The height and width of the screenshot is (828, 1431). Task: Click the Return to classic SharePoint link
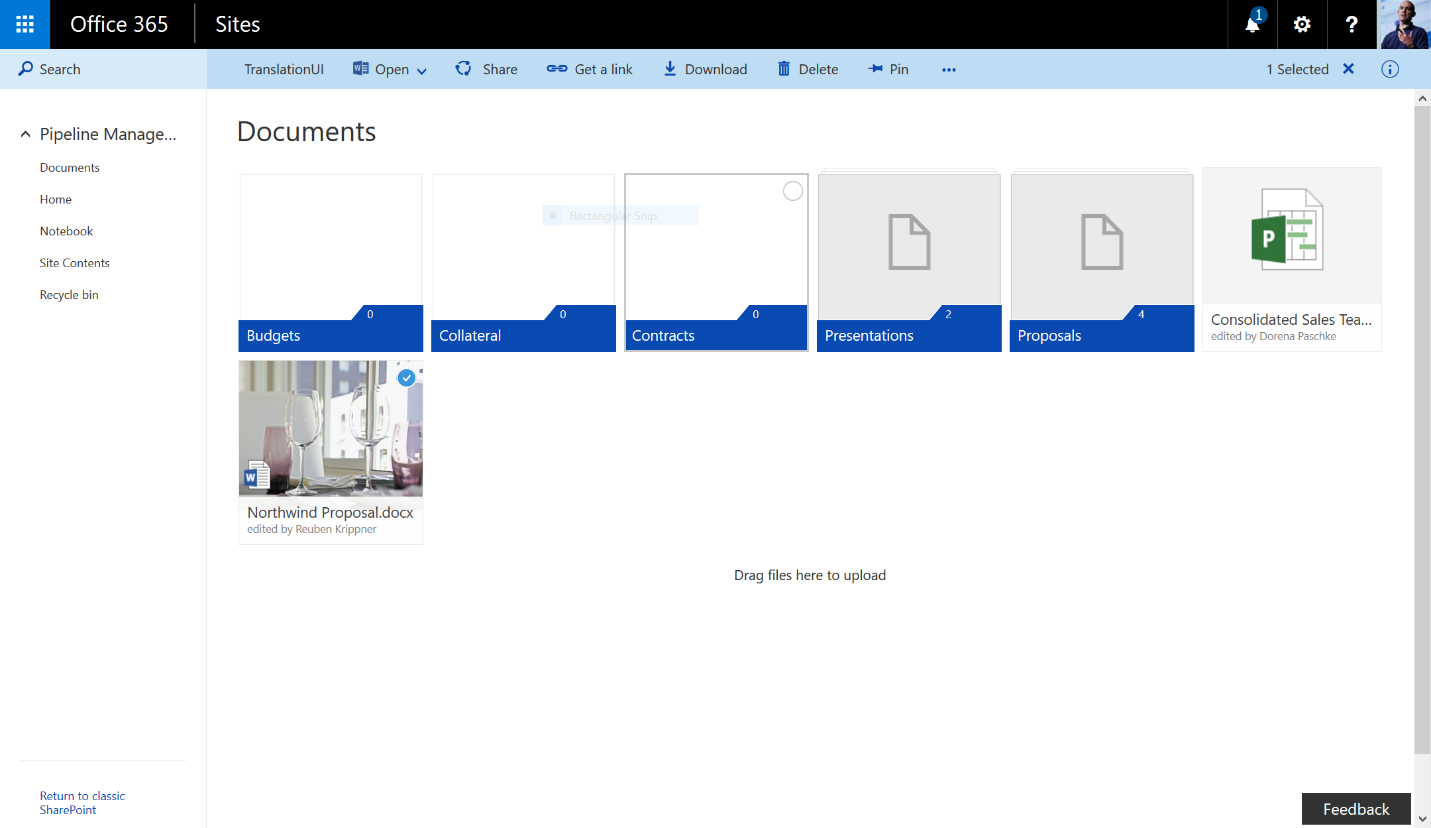click(x=82, y=803)
